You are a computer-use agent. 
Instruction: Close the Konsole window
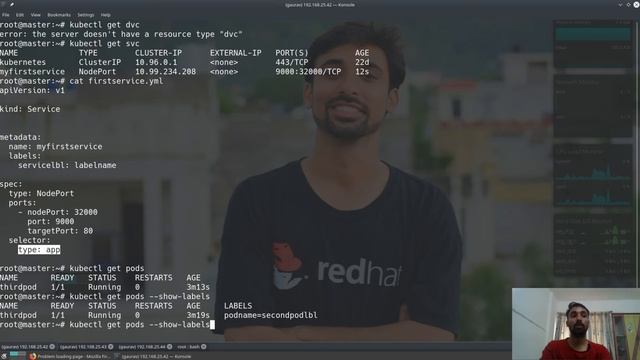pos(636,4)
